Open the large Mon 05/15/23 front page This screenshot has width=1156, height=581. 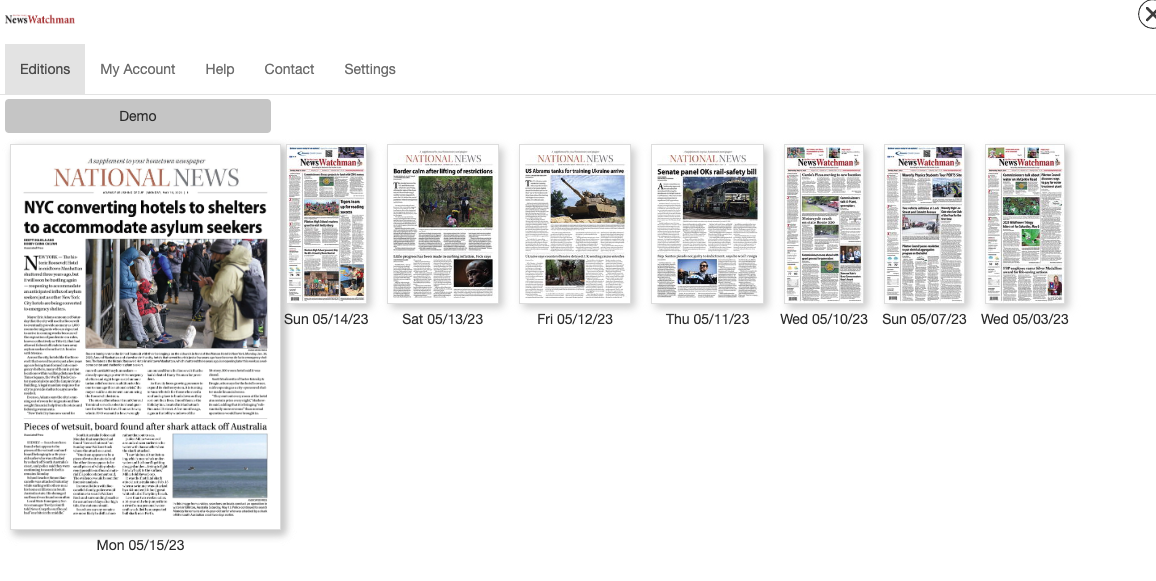pos(146,337)
